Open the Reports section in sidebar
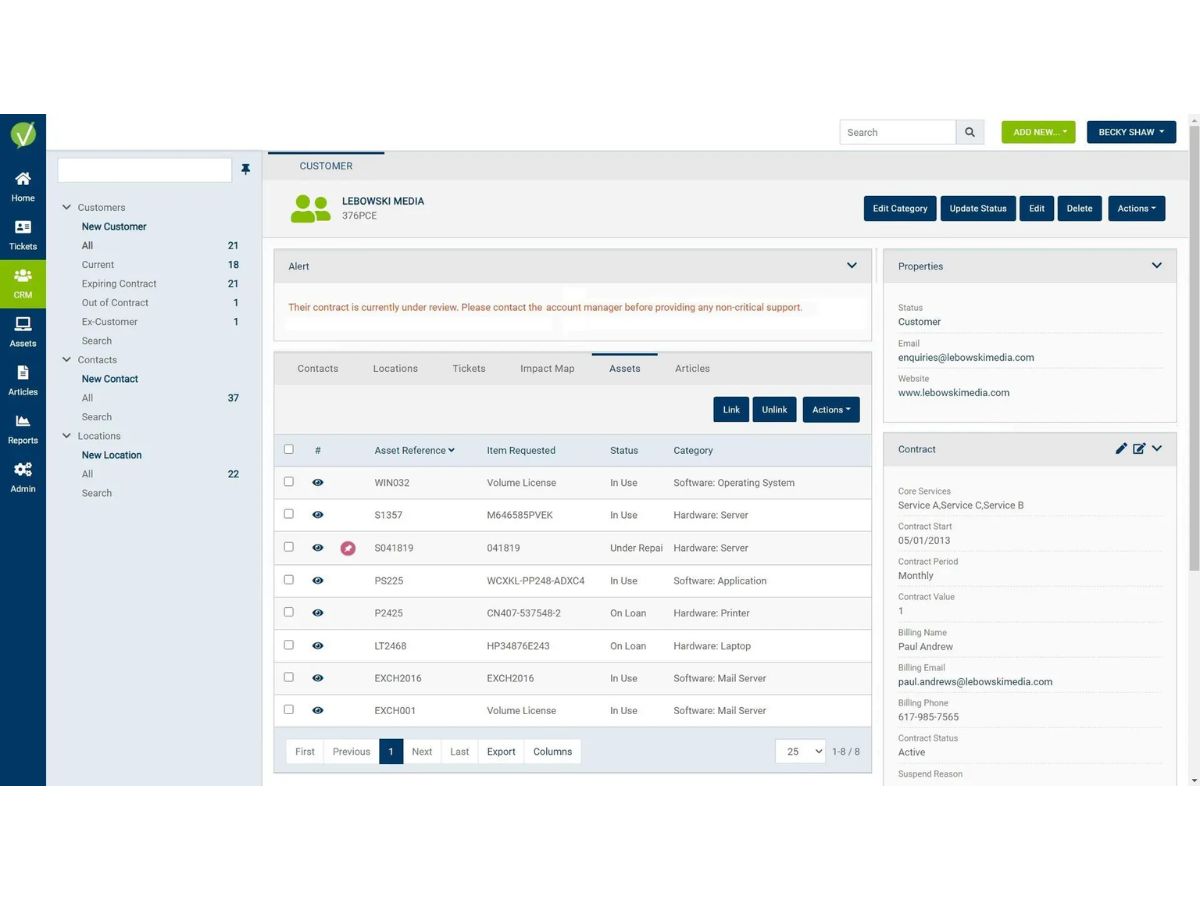This screenshot has height=900, width=1200. [x=23, y=429]
